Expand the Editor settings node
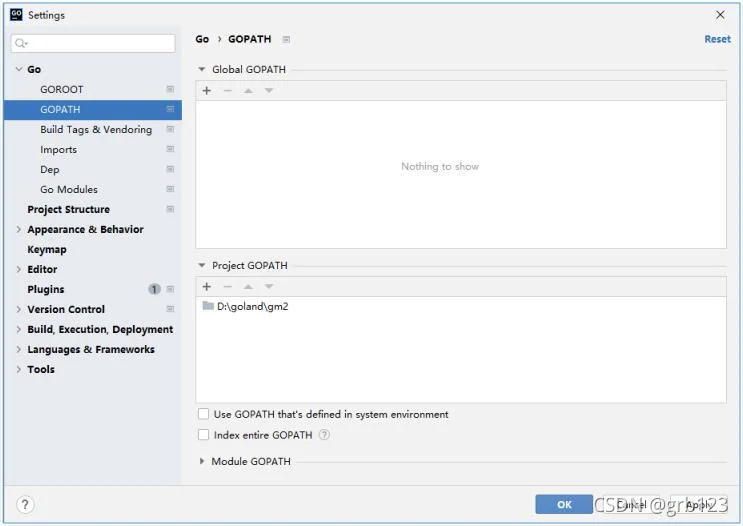743x526 pixels. 19,269
